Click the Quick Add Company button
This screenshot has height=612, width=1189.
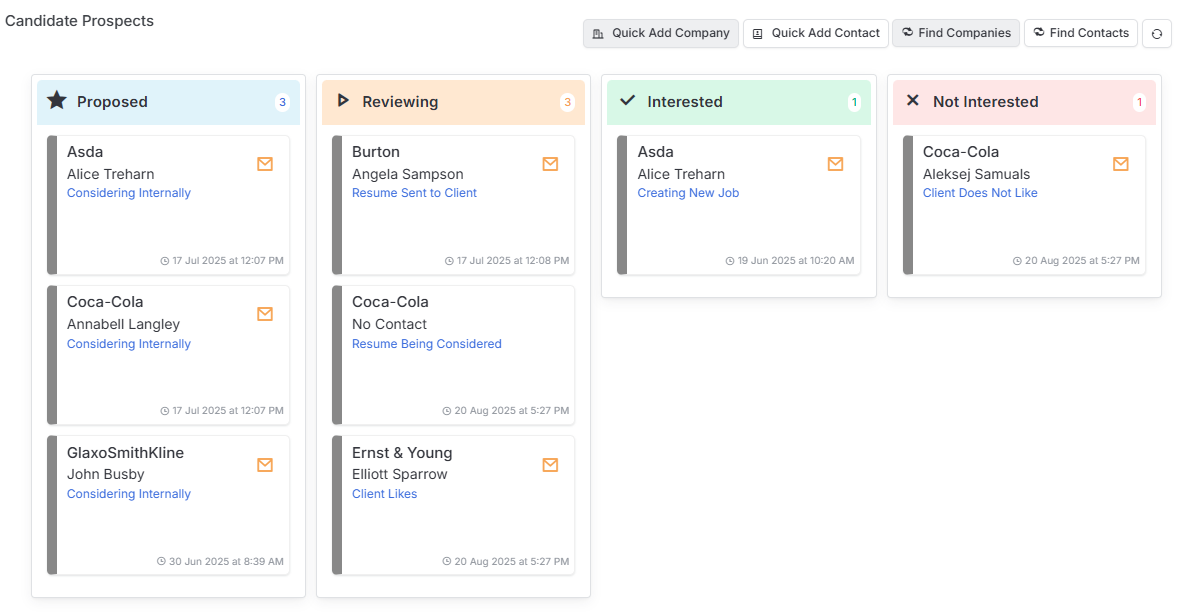point(660,33)
